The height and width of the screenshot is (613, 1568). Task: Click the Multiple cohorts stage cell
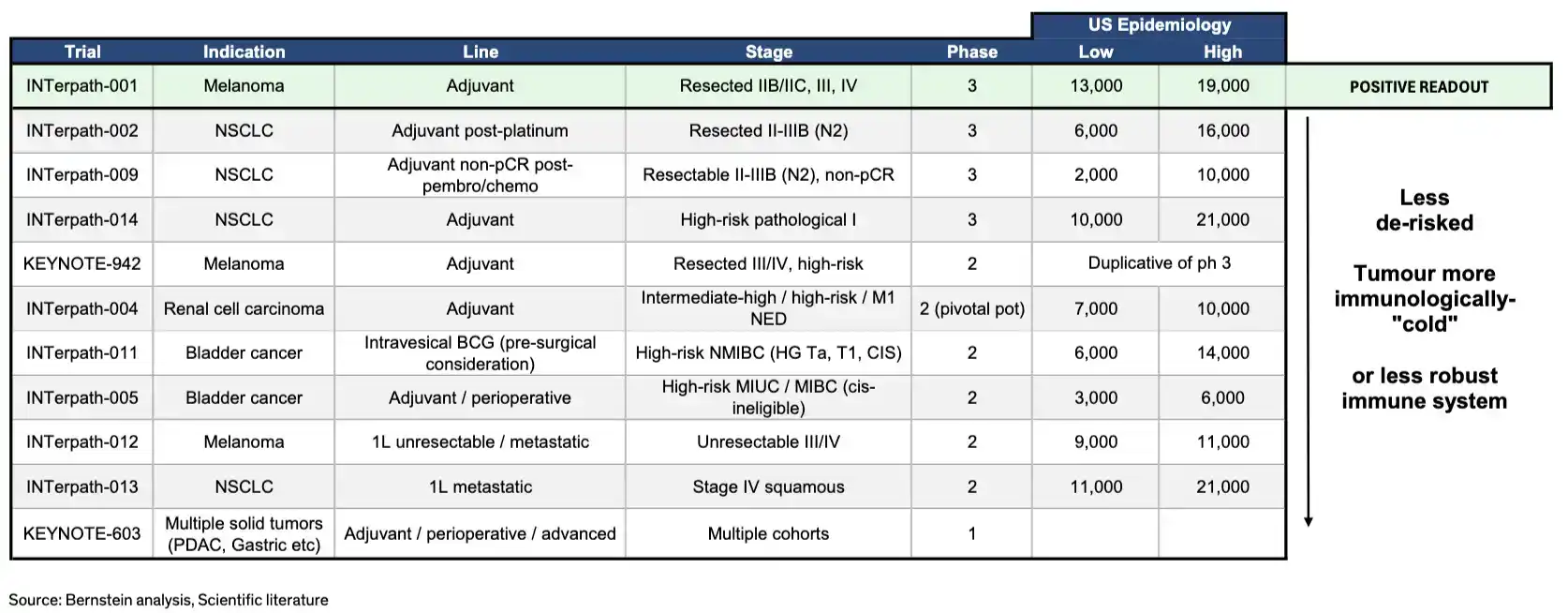768,533
